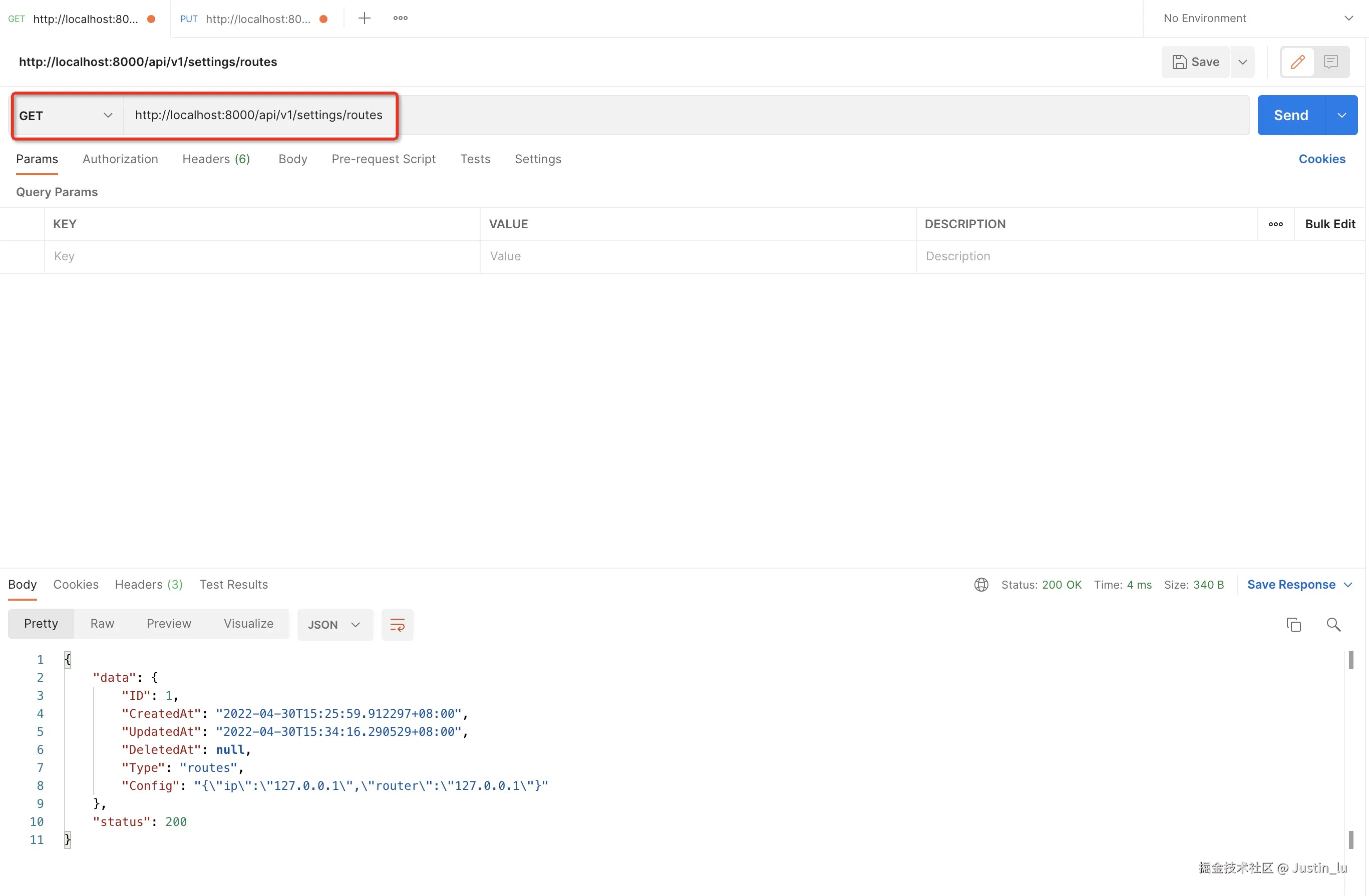The width and height of the screenshot is (1369, 896).
Task: Switch response view to Visualize
Action: (x=248, y=624)
